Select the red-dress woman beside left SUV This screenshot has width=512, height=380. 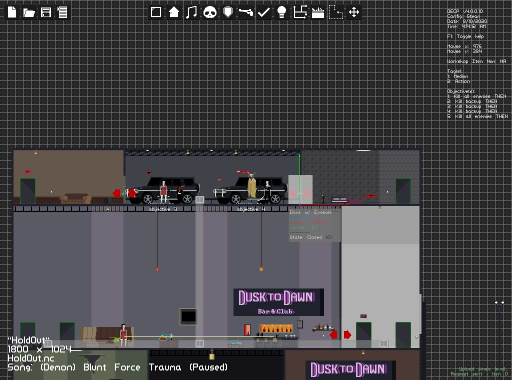point(163,192)
